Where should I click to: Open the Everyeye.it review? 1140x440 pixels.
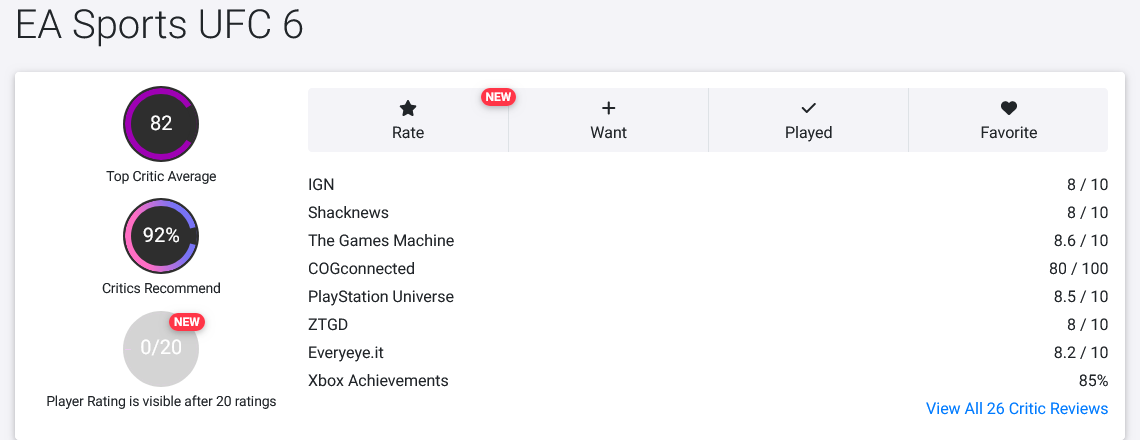click(345, 353)
